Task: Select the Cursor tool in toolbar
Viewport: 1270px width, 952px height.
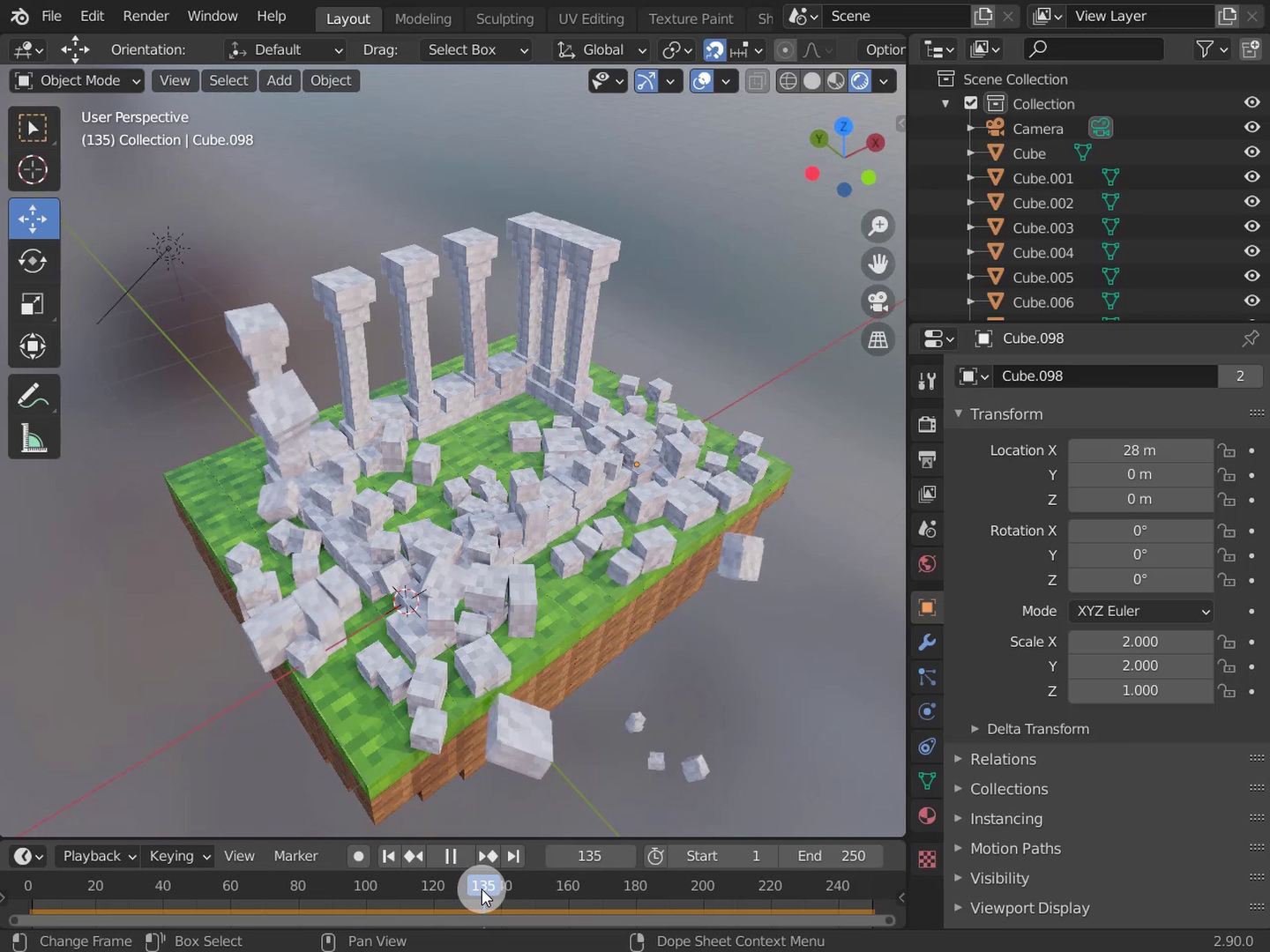Action: coord(33,170)
